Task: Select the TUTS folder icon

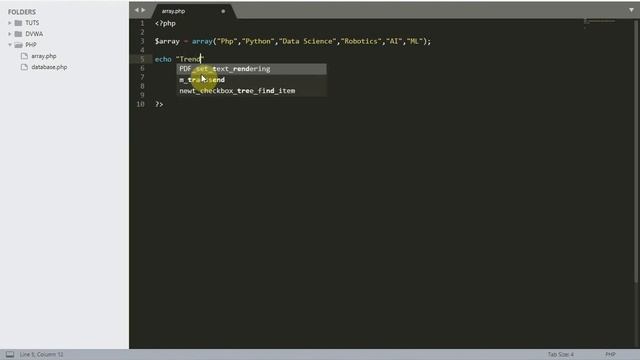Action: point(18,23)
